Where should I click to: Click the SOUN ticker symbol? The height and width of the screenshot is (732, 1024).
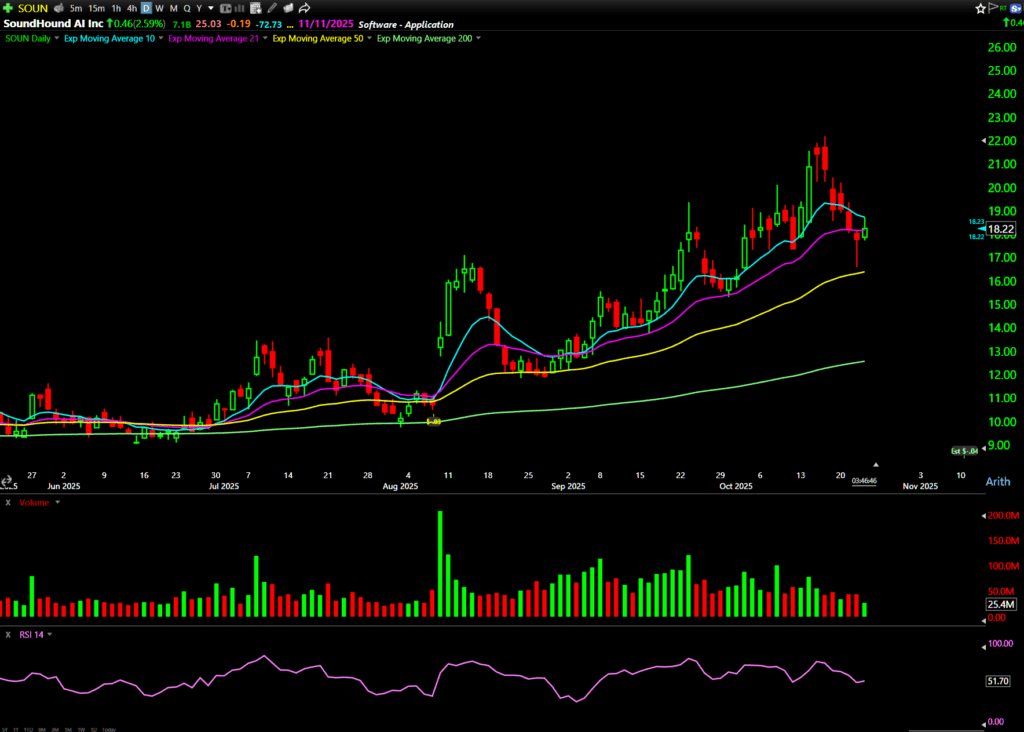point(33,8)
